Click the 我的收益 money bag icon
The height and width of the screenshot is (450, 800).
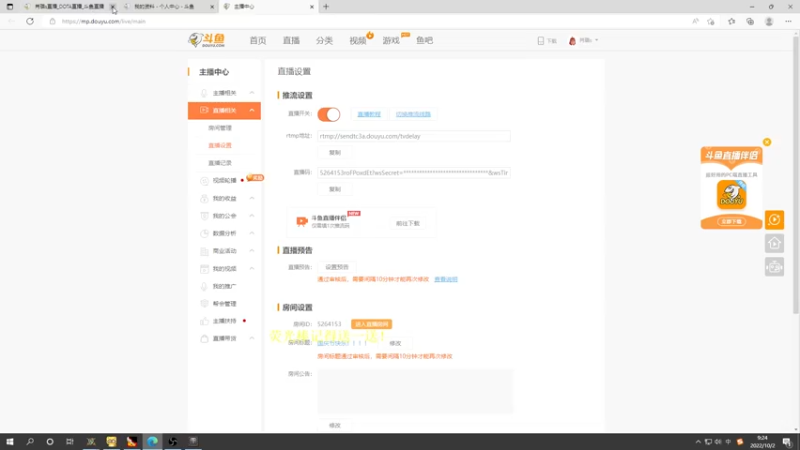tap(204, 198)
